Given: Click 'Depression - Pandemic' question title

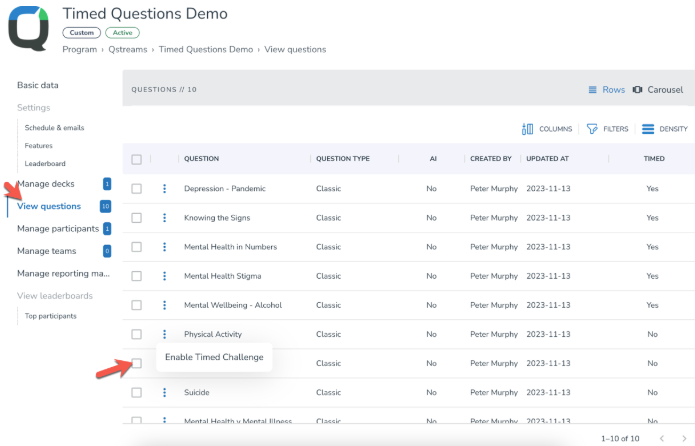Looking at the screenshot, I should pyautogui.click(x=225, y=189).
